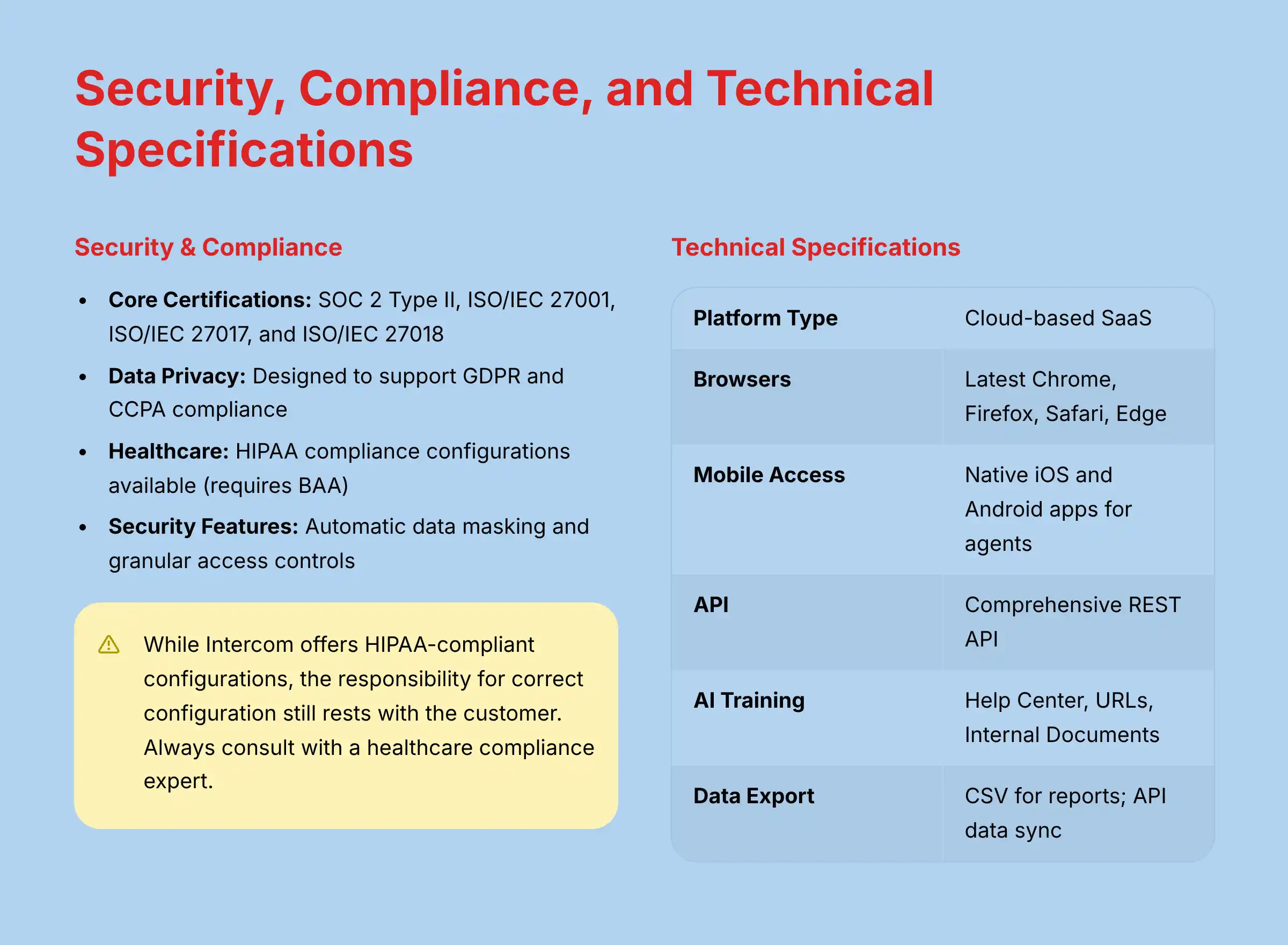Click 'ISO/IEC 27017, and ISO/IEC 27018' text
Screen dimensions: 1288x945
(x=276, y=334)
